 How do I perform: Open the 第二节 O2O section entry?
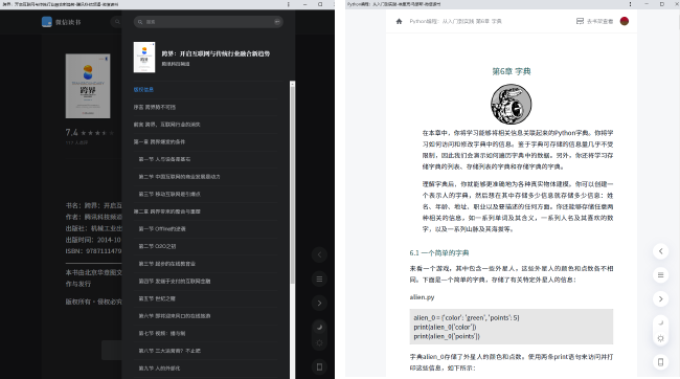[x=157, y=246]
